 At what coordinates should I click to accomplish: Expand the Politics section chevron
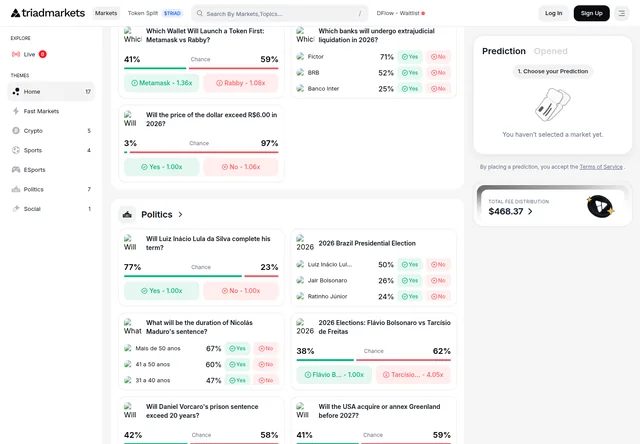(x=180, y=214)
